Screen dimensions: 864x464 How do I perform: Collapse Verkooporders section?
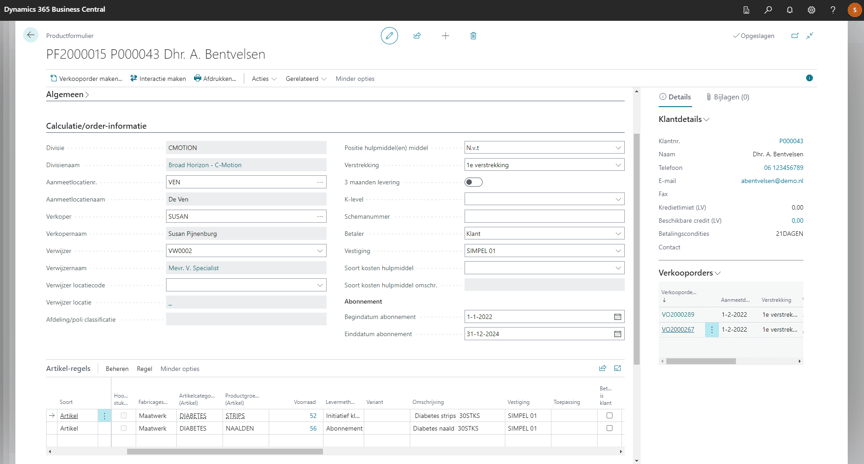click(689, 273)
